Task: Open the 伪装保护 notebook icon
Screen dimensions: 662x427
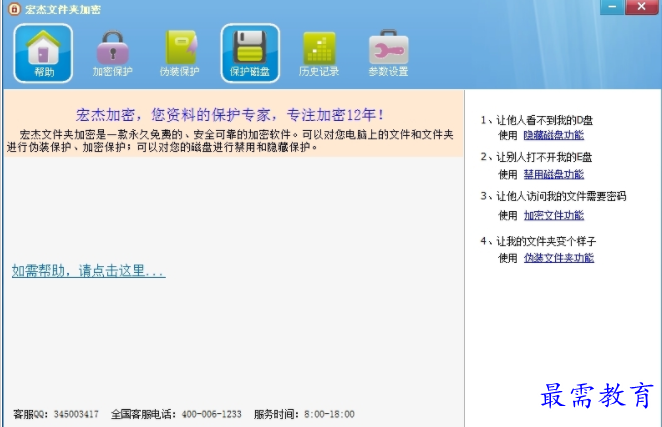Action: [180, 53]
